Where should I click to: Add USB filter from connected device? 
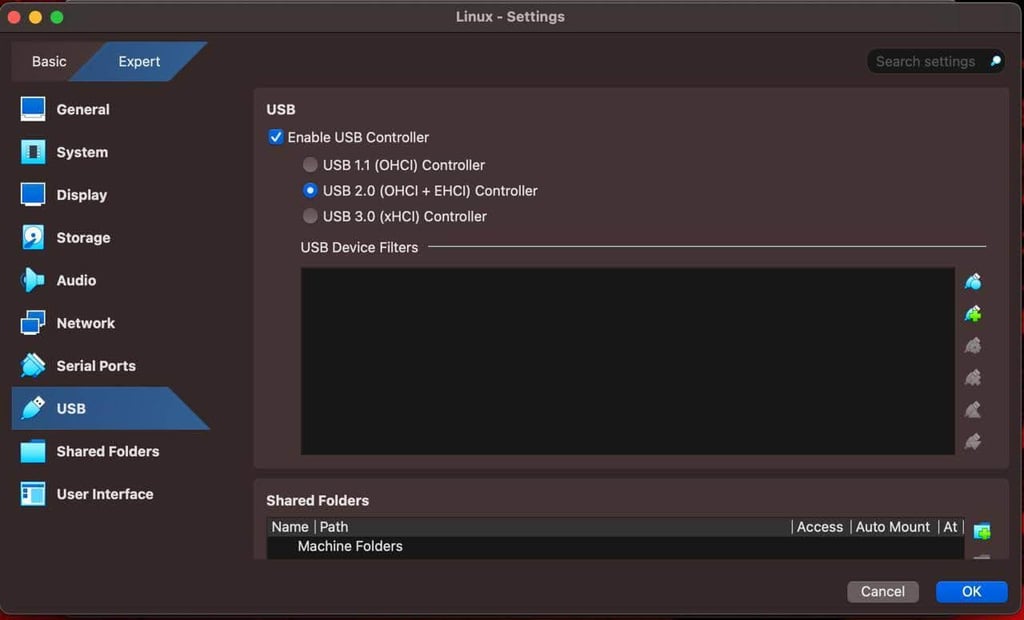973,314
